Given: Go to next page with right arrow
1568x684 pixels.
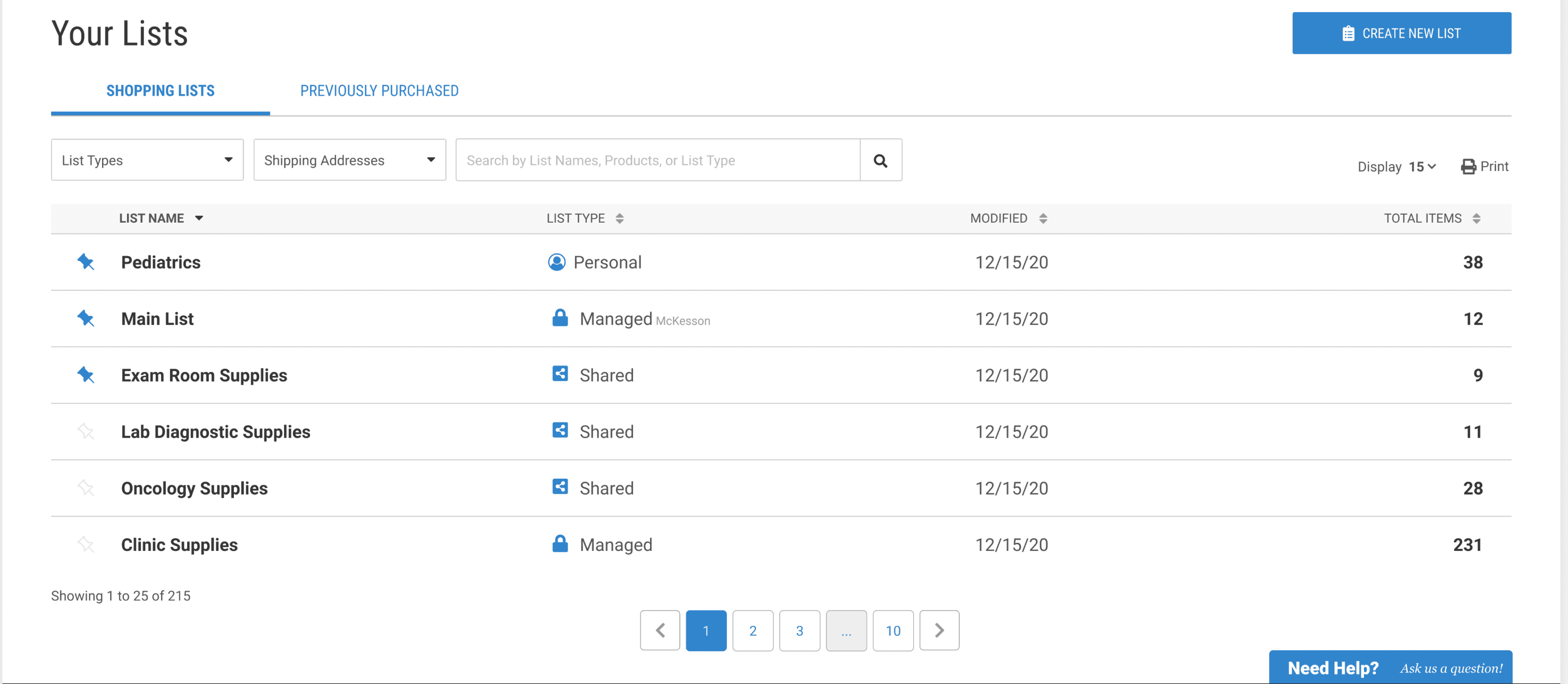Looking at the screenshot, I should 939,631.
